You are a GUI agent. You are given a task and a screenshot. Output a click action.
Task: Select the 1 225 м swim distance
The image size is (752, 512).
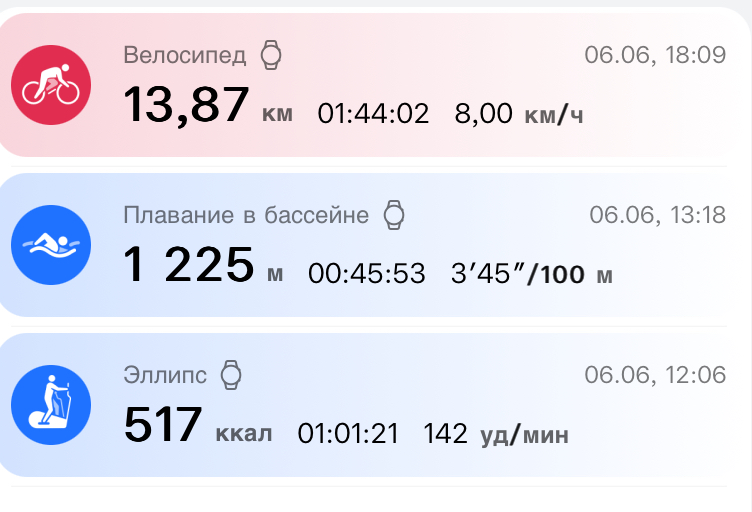[x=203, y=266]
